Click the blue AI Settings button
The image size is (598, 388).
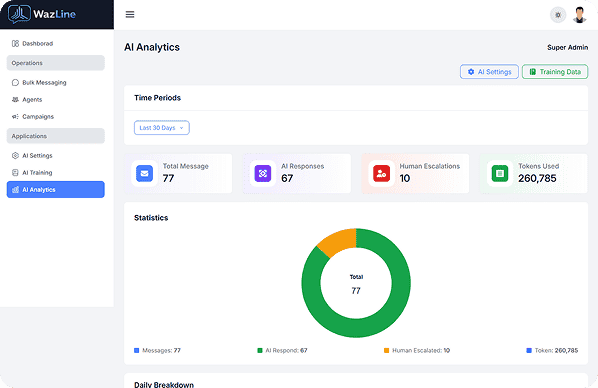(x=489, y=72)
